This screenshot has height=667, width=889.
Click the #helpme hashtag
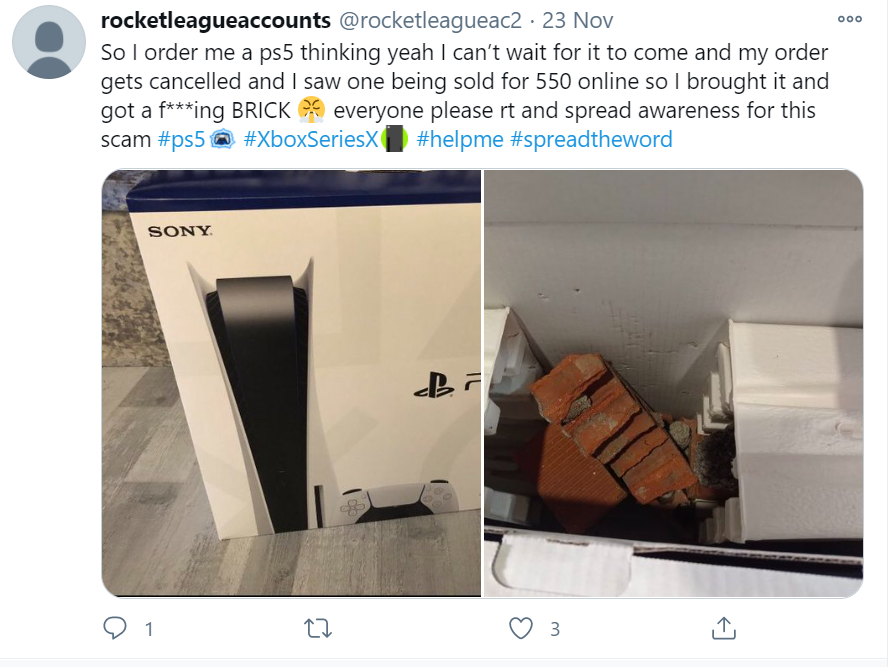pyautogui.click(x=460, y=140)
